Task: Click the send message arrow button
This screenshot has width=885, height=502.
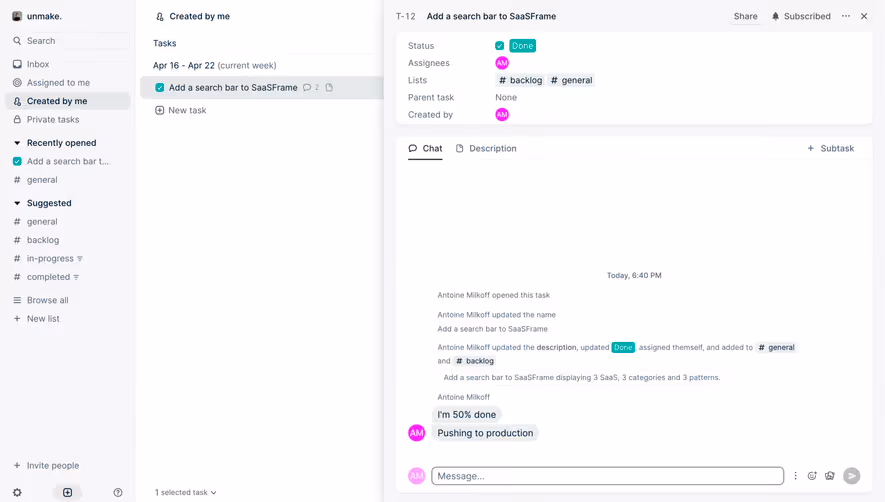Action: coord(851,476)
